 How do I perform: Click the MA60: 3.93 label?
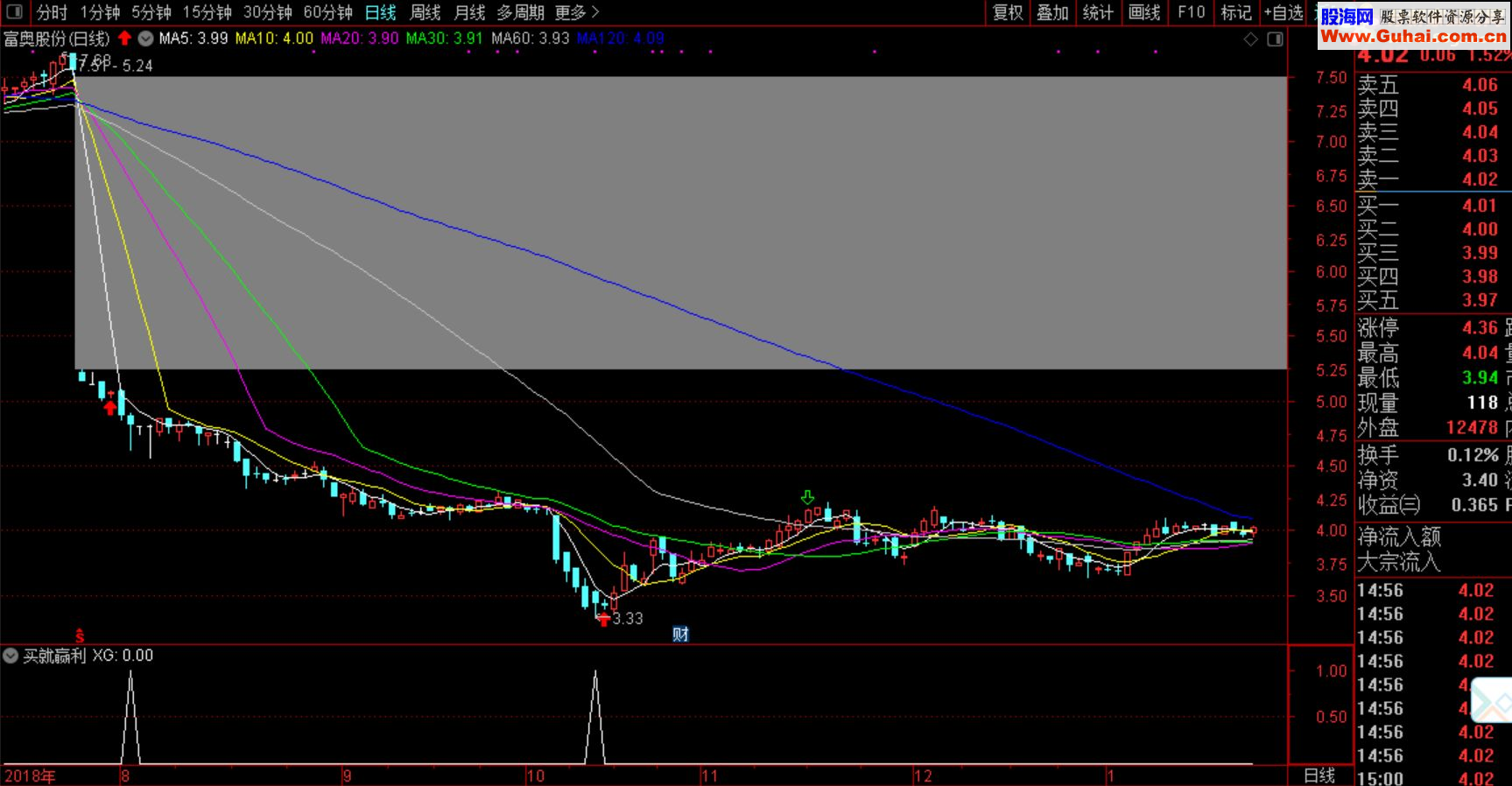pyautogui.click(x=531, y=39)
